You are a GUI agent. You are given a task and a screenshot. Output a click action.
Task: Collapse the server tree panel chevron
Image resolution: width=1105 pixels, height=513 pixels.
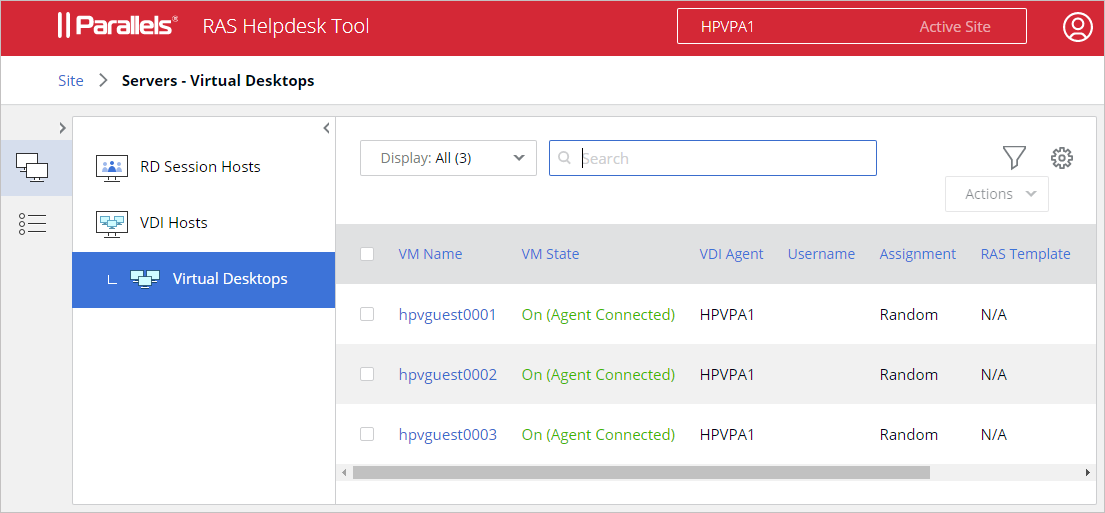coord(326,128)
